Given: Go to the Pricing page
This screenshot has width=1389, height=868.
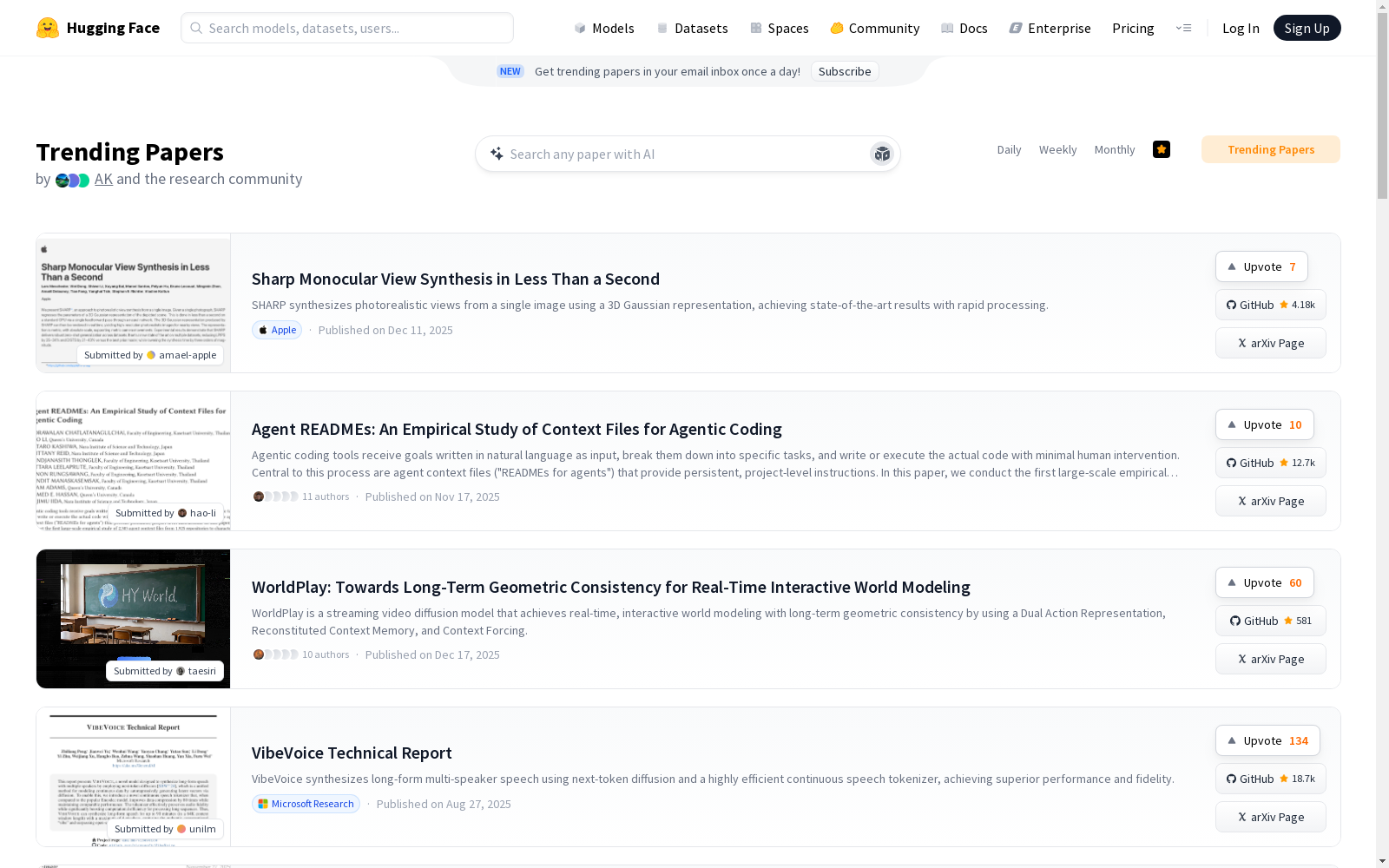Looking at the screenshot, I should click(1133, 28).
